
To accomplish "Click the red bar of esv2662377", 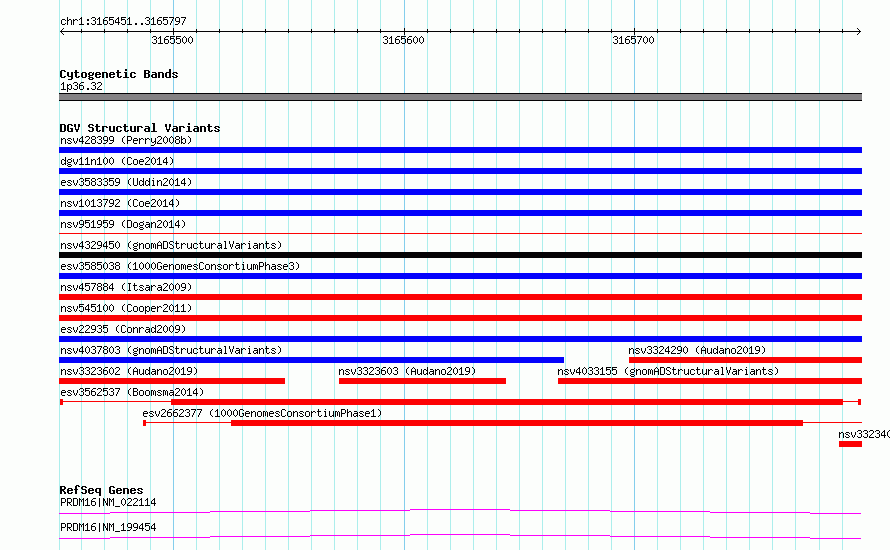I will coord(517,423).
